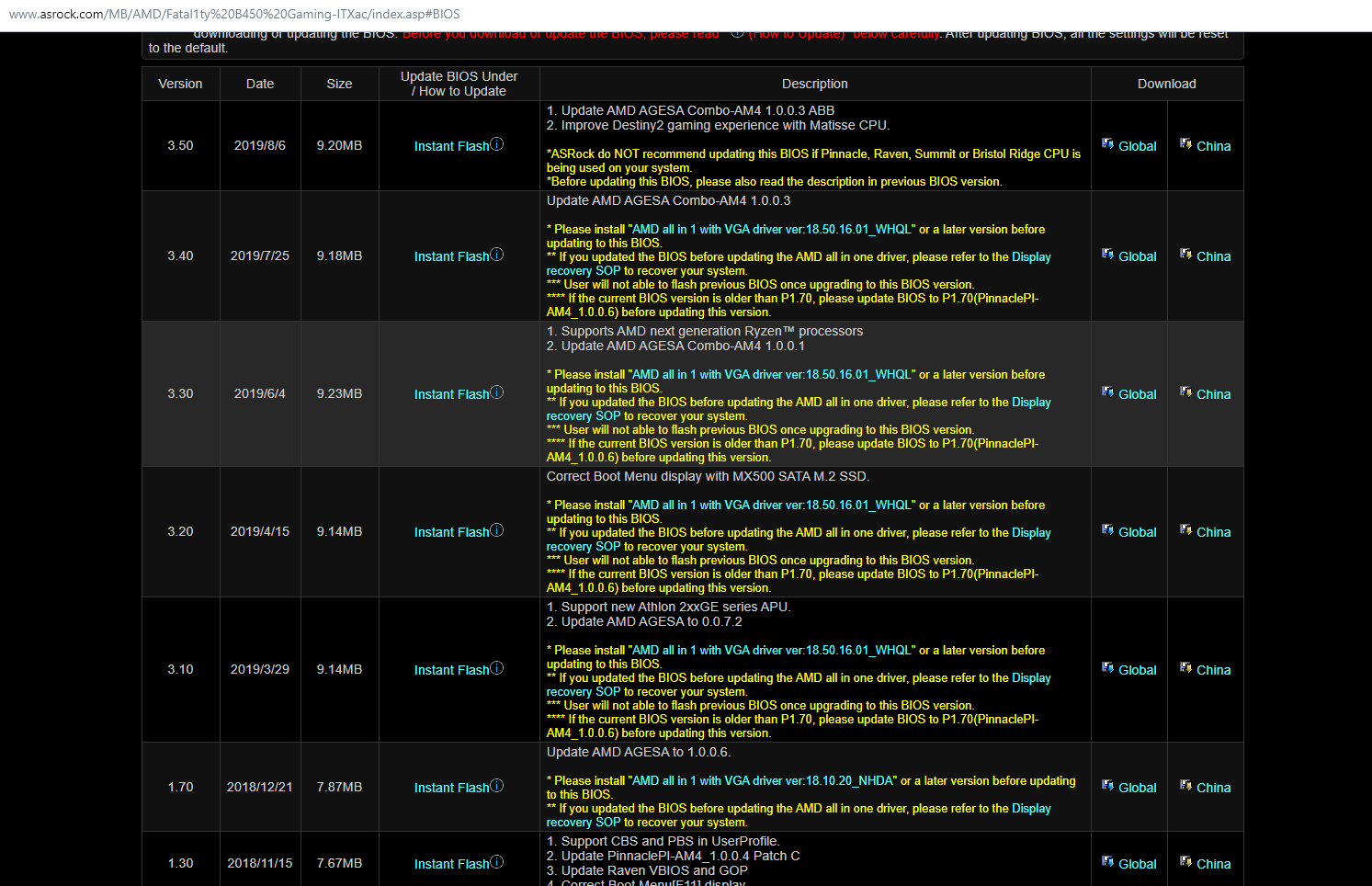
Task: Open the Instant Flash link for version 3.20
Action: point(451,532)
